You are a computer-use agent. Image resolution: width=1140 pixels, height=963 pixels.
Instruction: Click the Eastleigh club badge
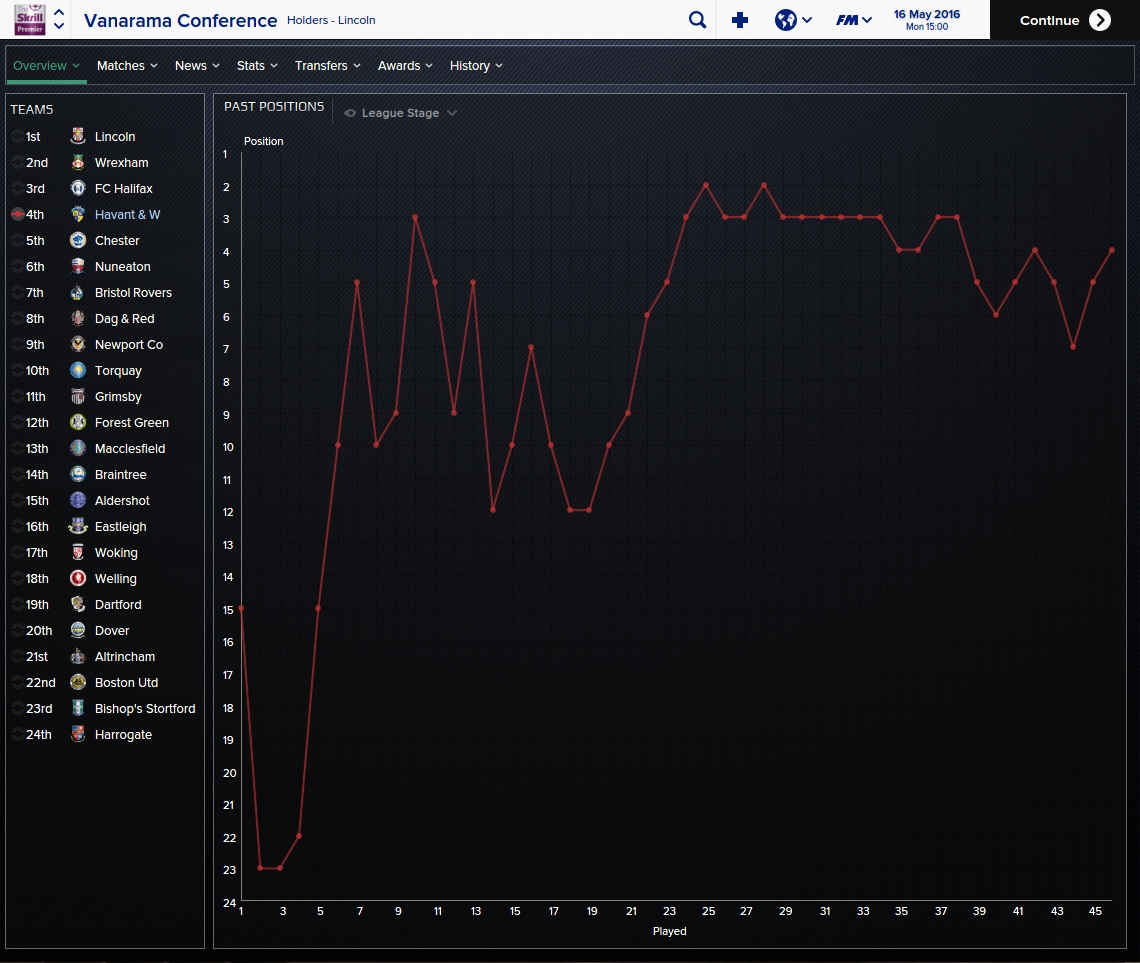78,526
